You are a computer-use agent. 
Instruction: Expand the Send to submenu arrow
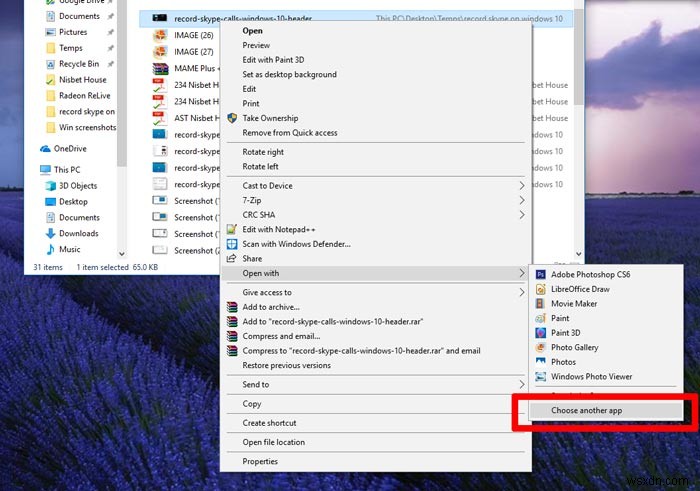(521, 384)
